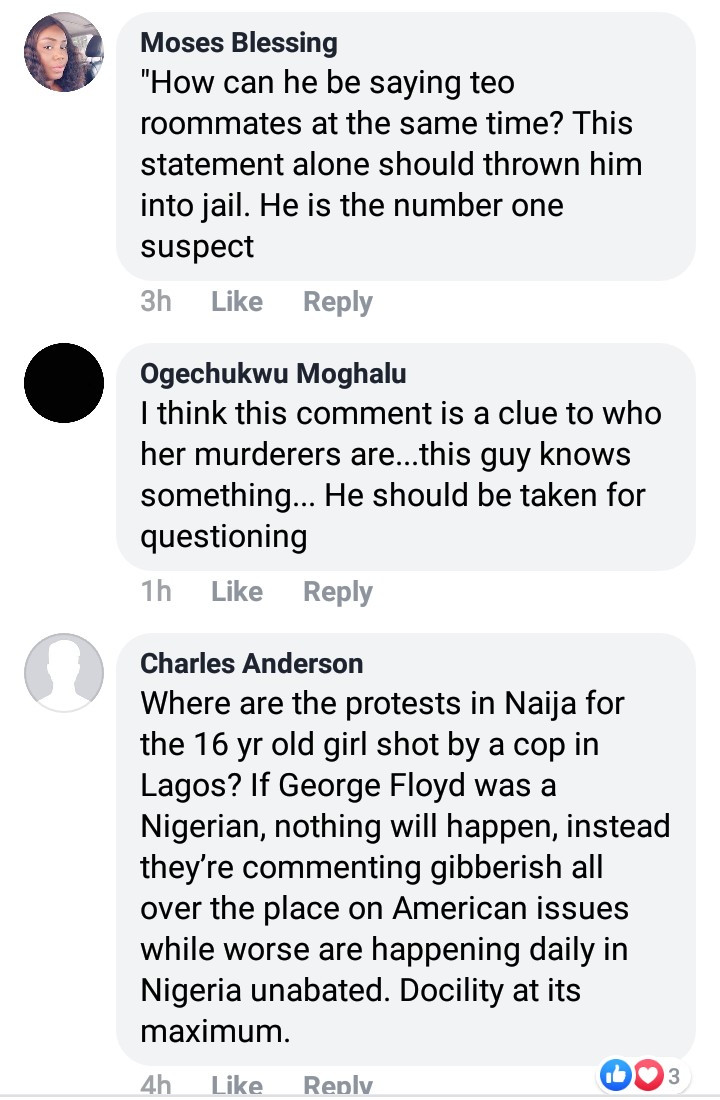This screenshot has width=720, height=1100.
Task: Open Moses Blessing's profile picture
Action: [x=63, y=53]
